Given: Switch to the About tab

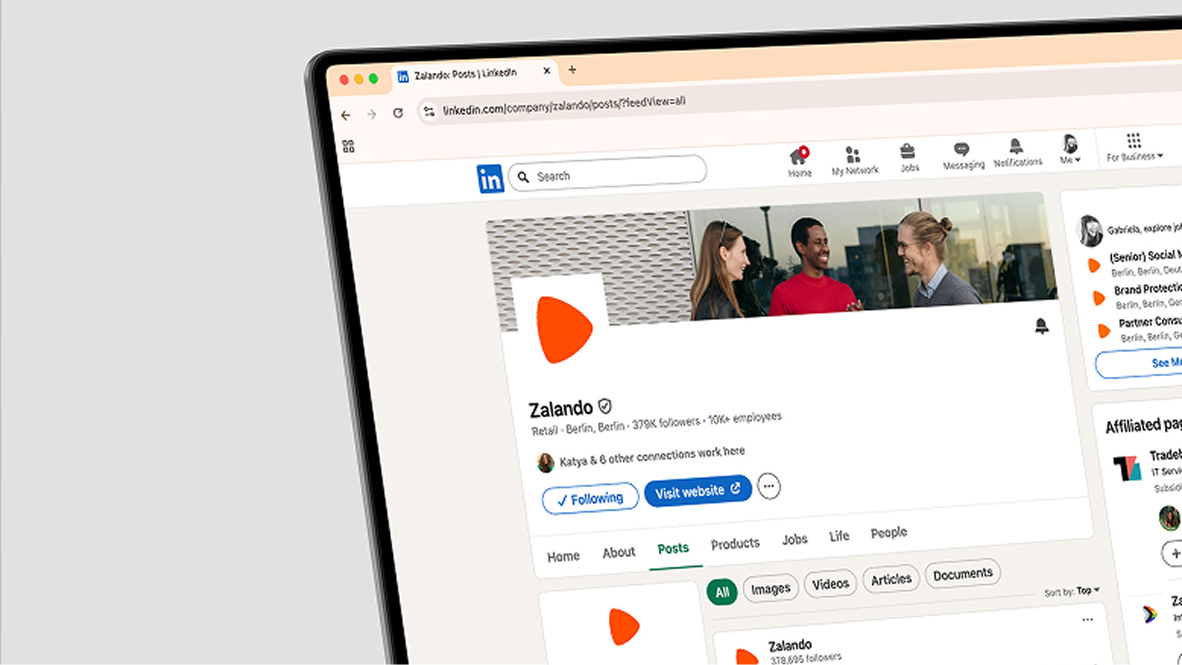Looking at the screenshot, I should 618,553.
